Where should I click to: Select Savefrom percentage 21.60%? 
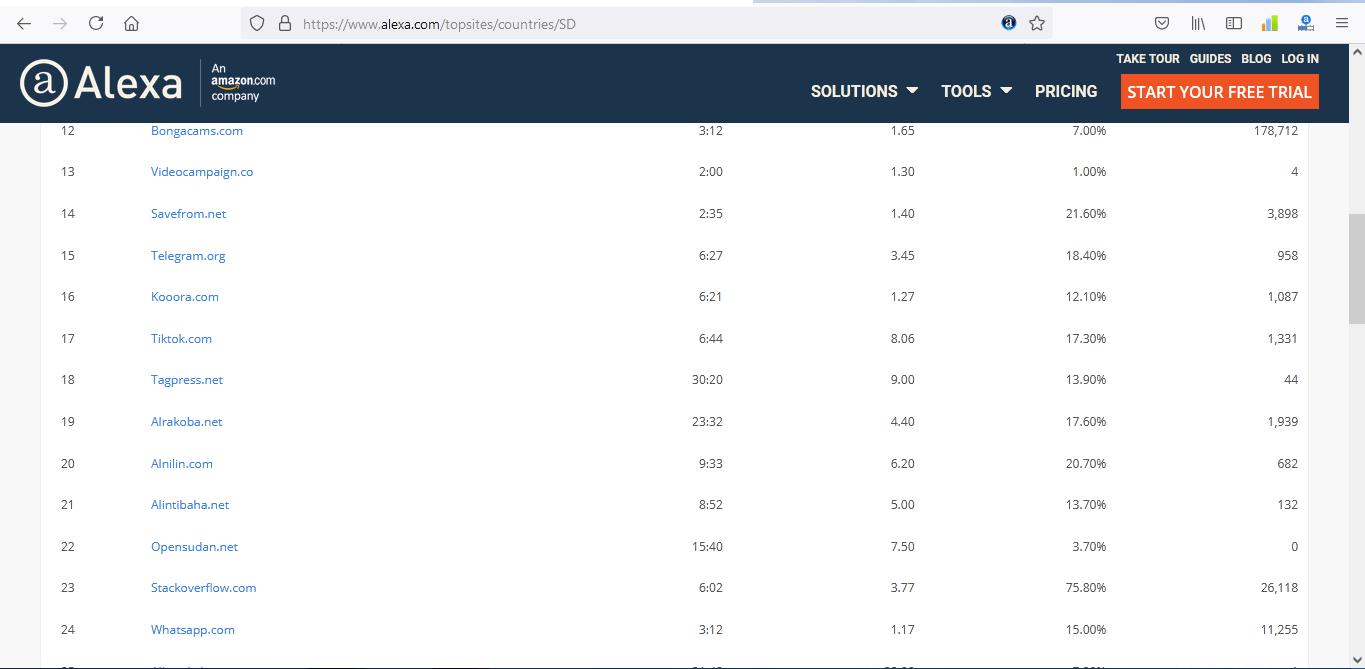(x=1085, y=214)
